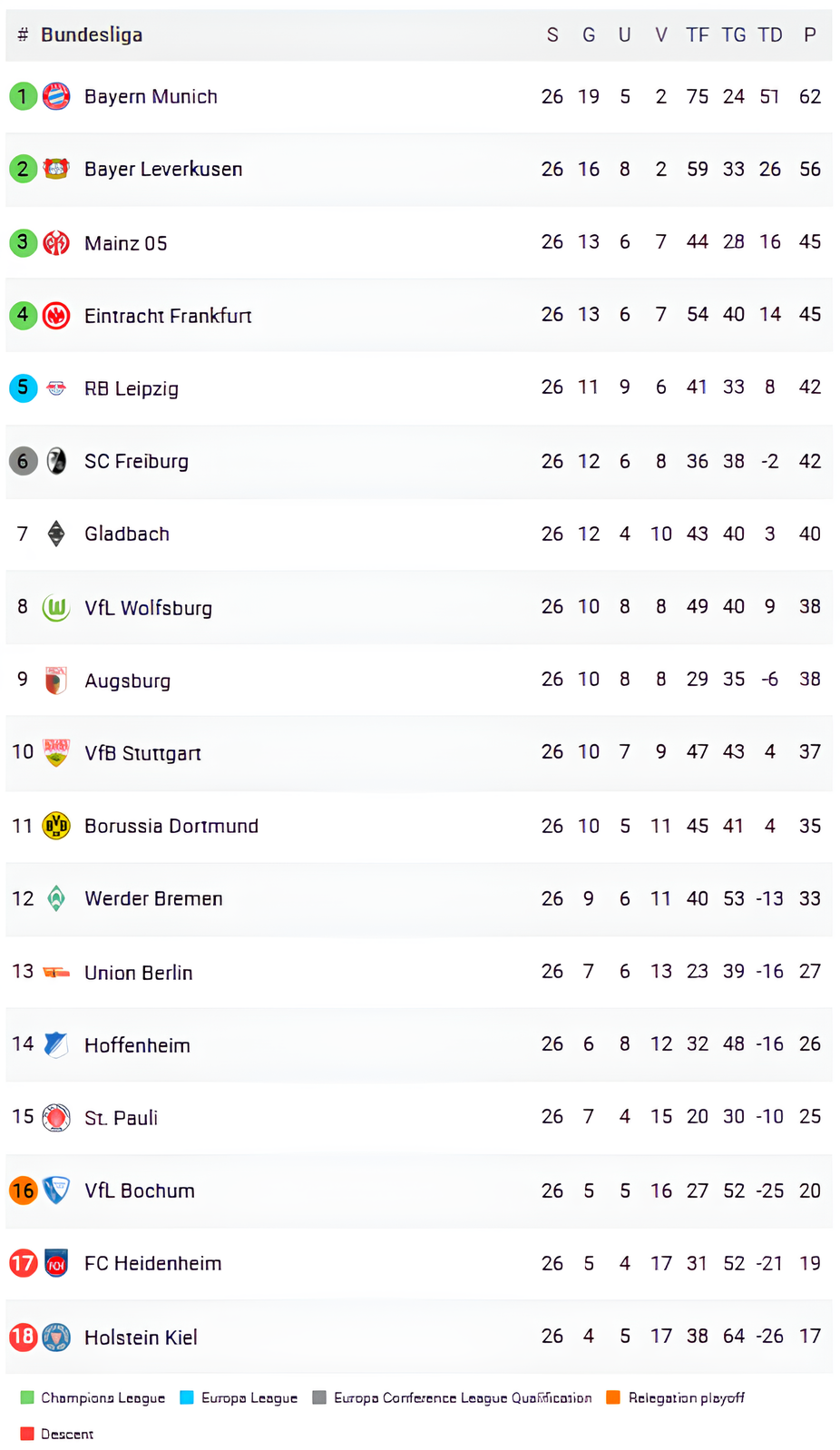
Task: Click the Eintracht Frankfurt eagle logo
Action: click(56, 315)
